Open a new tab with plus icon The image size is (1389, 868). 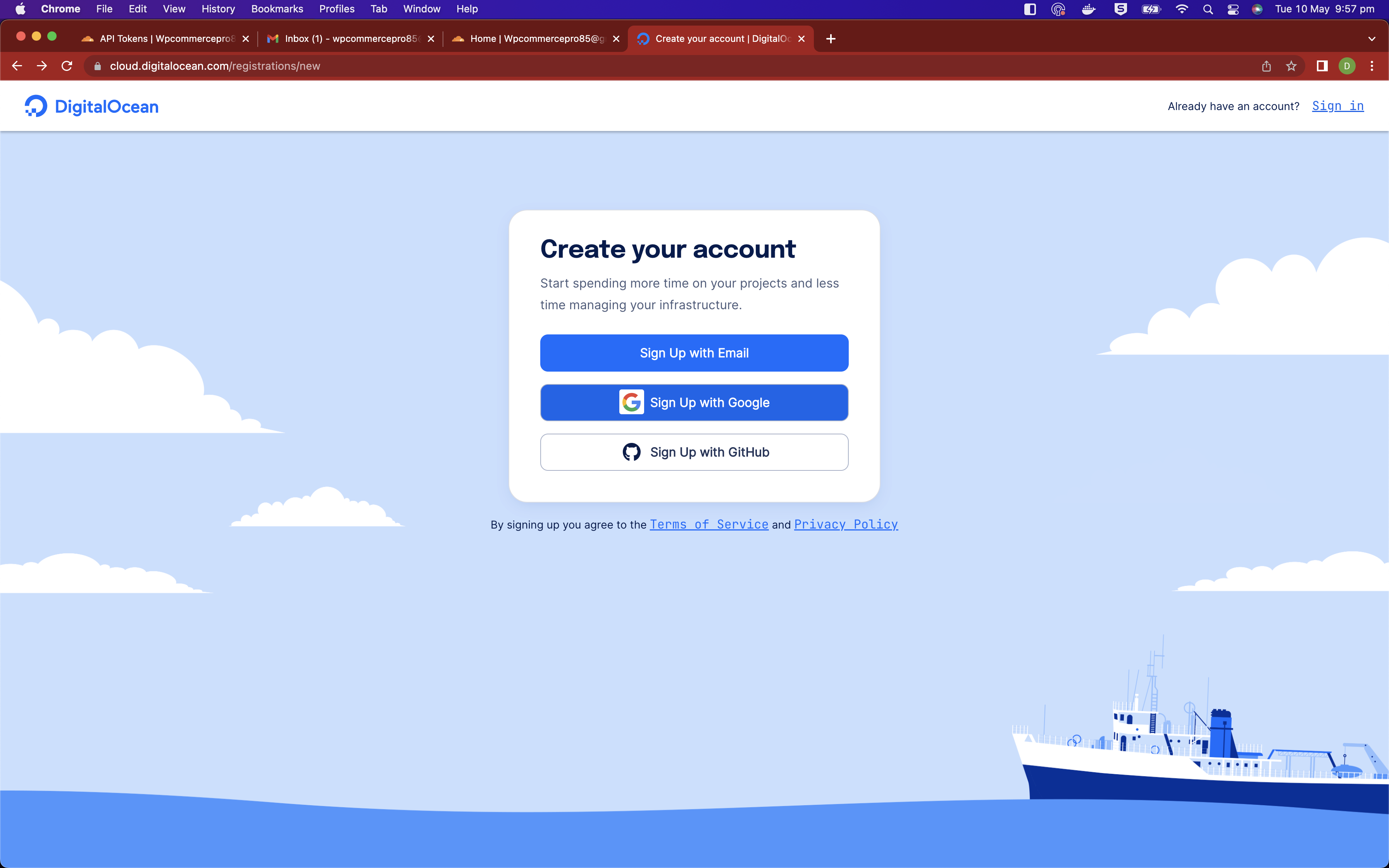[x=831, y=38]
